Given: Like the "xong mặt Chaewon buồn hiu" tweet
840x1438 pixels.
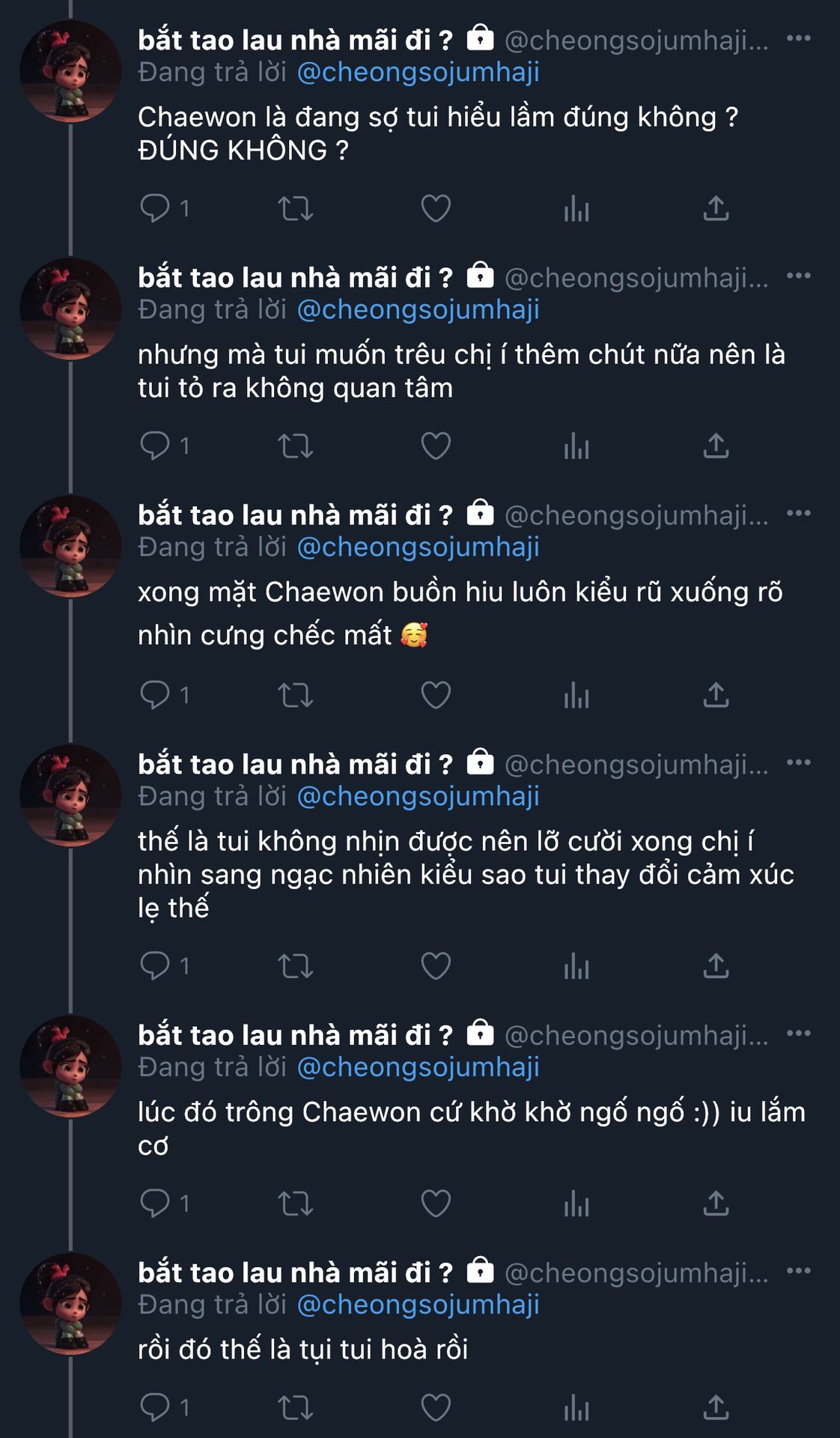Looking at the screenshot, I should tap(436, 695).
